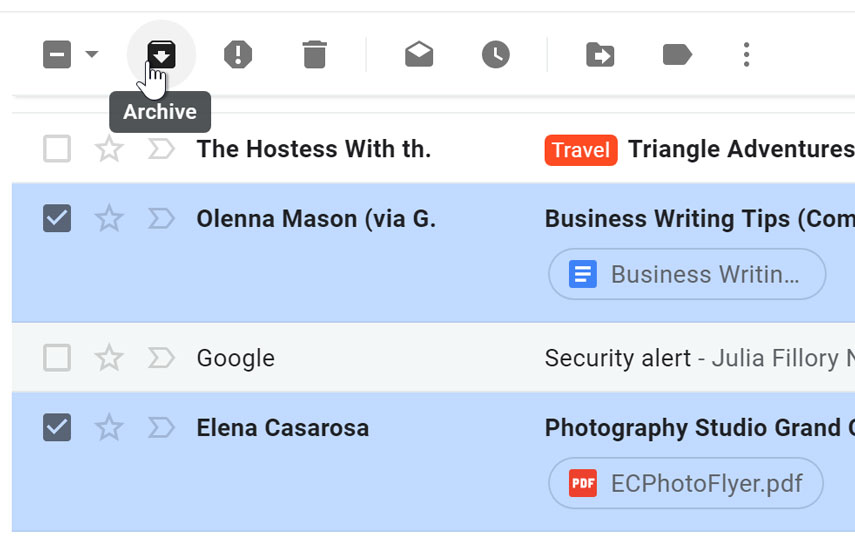
Task: Star The Hostess With th. email
Action: click(x=109, y=149)
